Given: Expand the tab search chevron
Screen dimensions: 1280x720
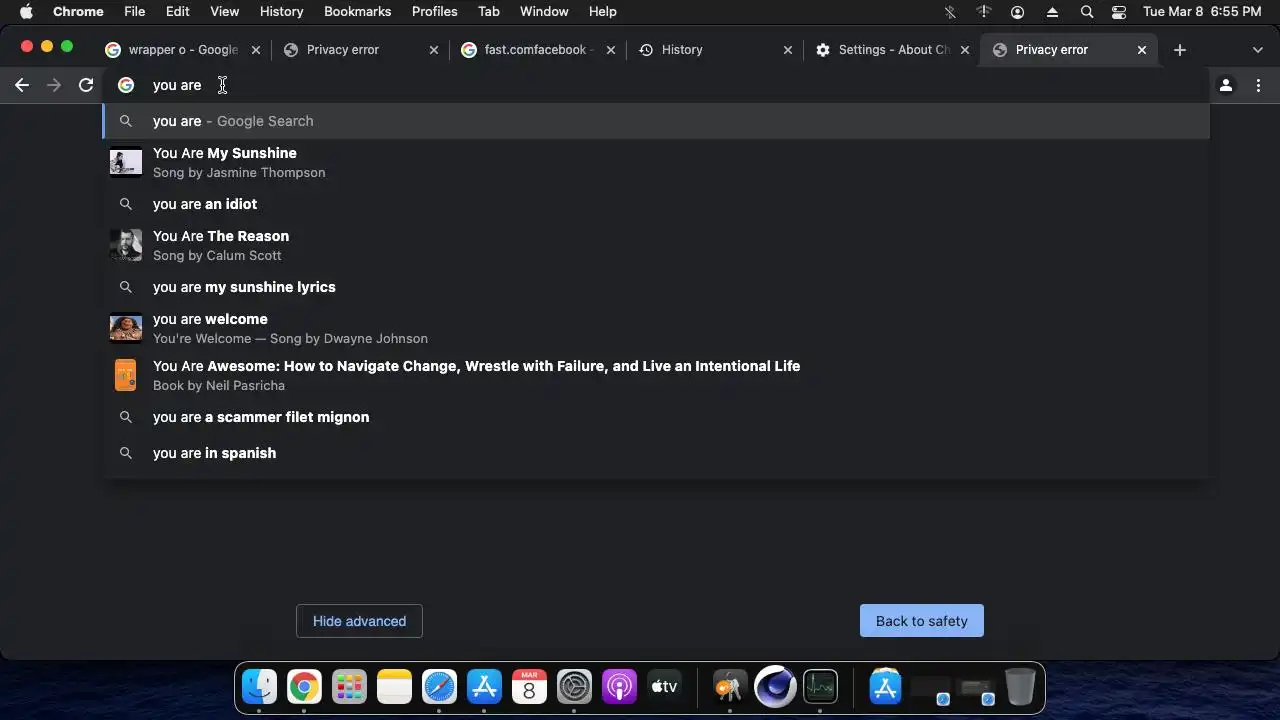Looking at the screenshot, I should pyautogui.click(x=1257, y=50).
